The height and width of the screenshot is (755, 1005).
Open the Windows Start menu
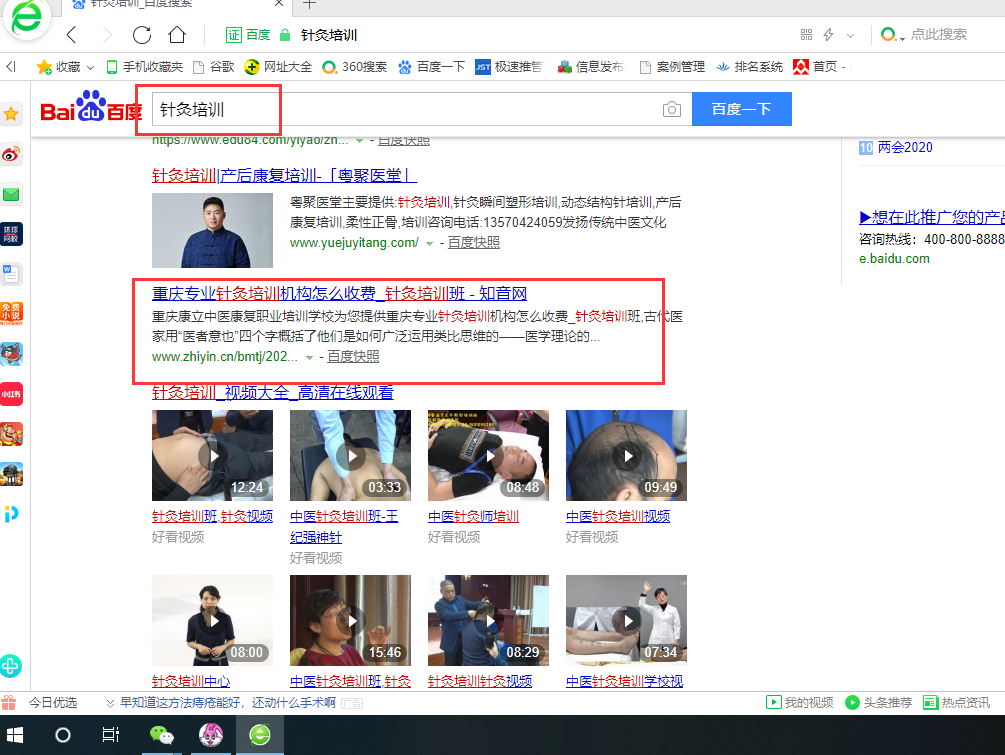[x=14, y=734]
